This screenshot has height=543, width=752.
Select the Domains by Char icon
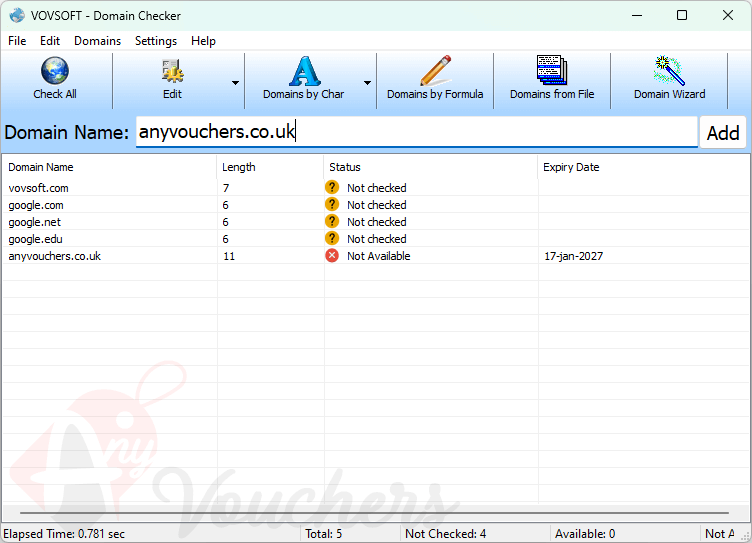point(304,71)
